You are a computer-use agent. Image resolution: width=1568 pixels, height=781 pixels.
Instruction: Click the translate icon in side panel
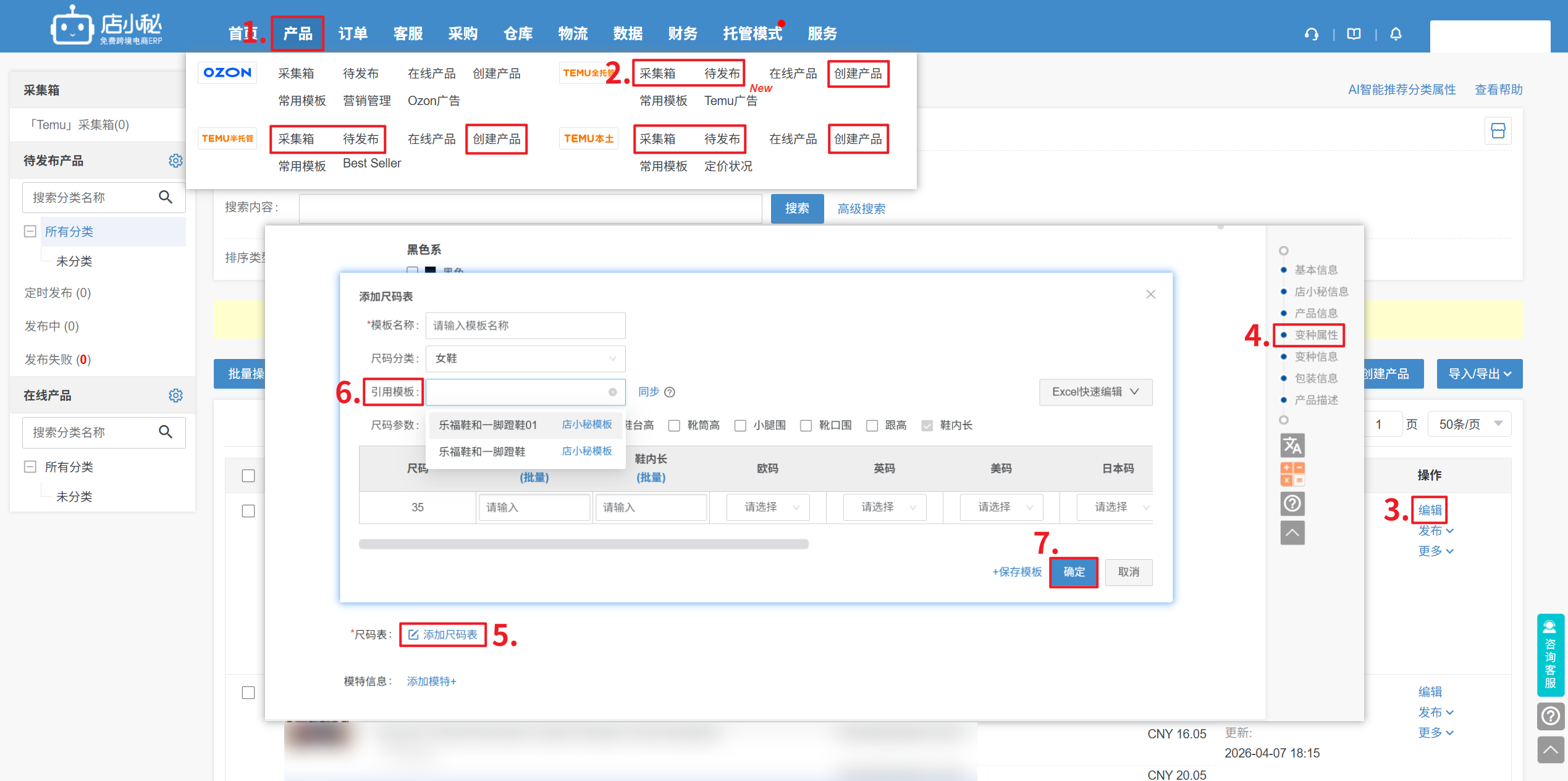click(x=1292, y=445)
